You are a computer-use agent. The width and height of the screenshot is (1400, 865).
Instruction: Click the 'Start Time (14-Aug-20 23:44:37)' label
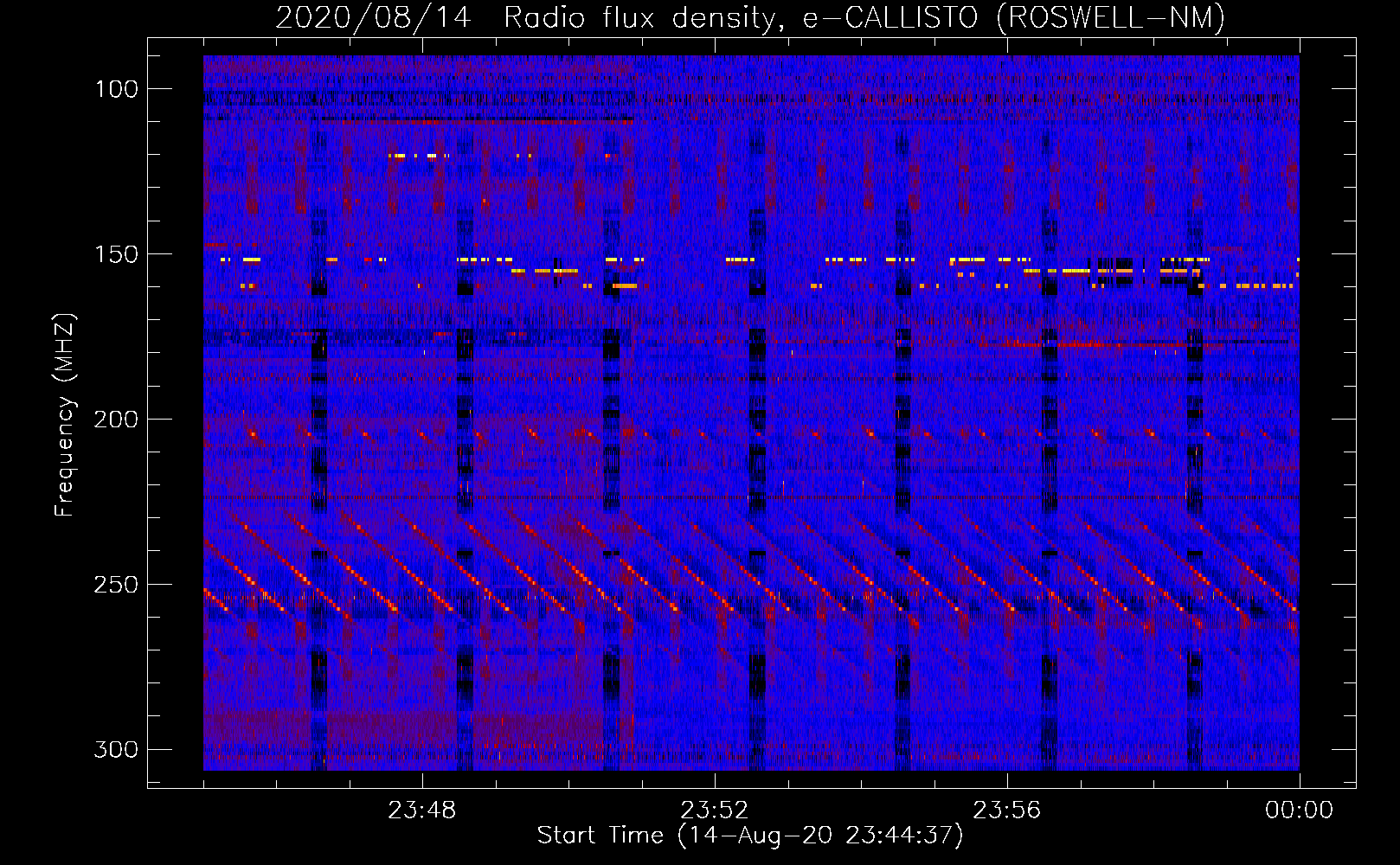coord(750,836)
